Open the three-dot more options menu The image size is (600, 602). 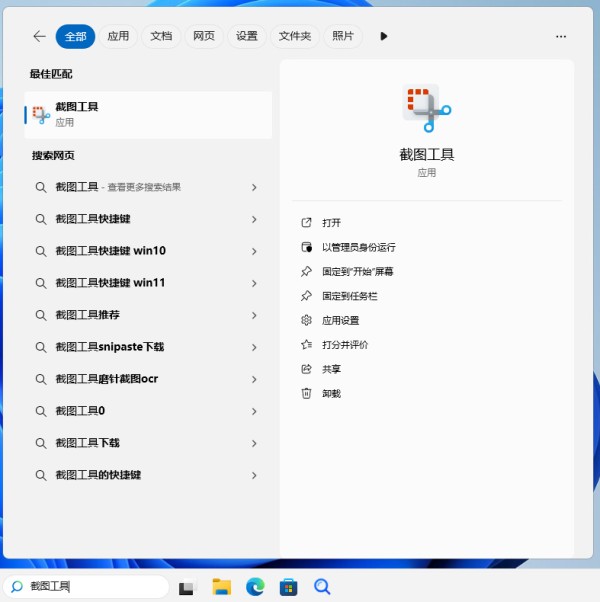561,36
